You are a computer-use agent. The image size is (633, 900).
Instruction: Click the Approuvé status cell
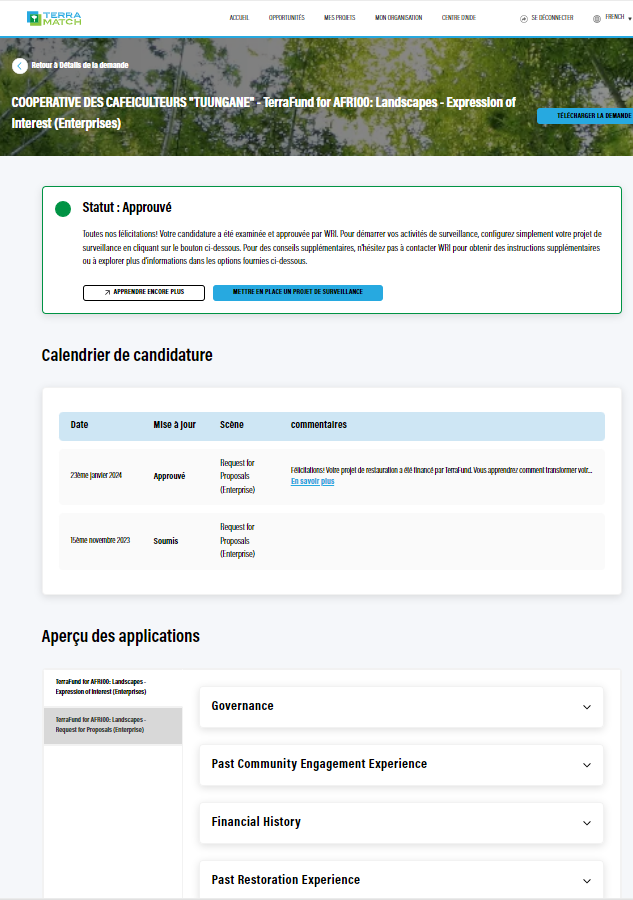(169, 476)
